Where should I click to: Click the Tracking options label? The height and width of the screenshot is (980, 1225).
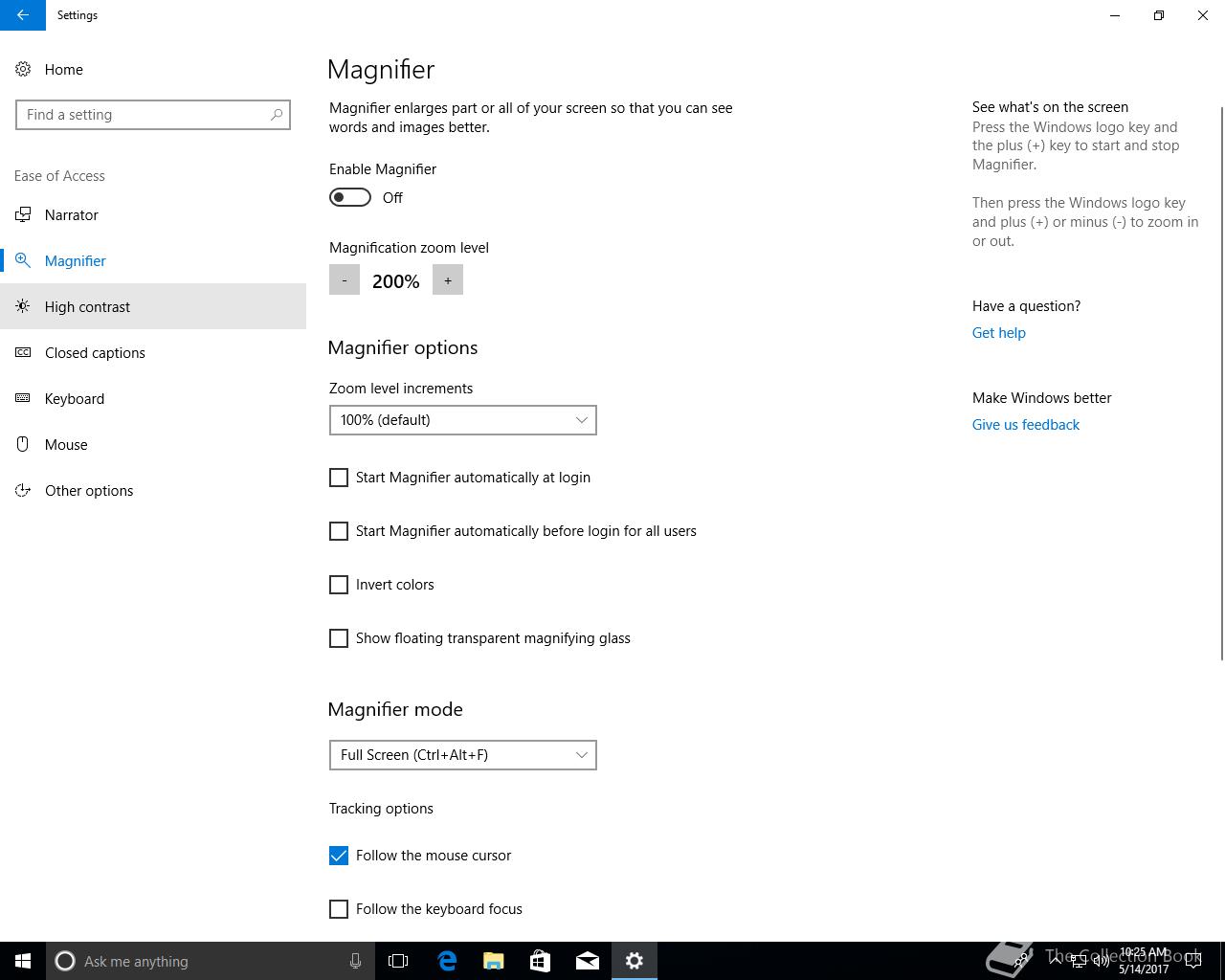click(381, 809)
